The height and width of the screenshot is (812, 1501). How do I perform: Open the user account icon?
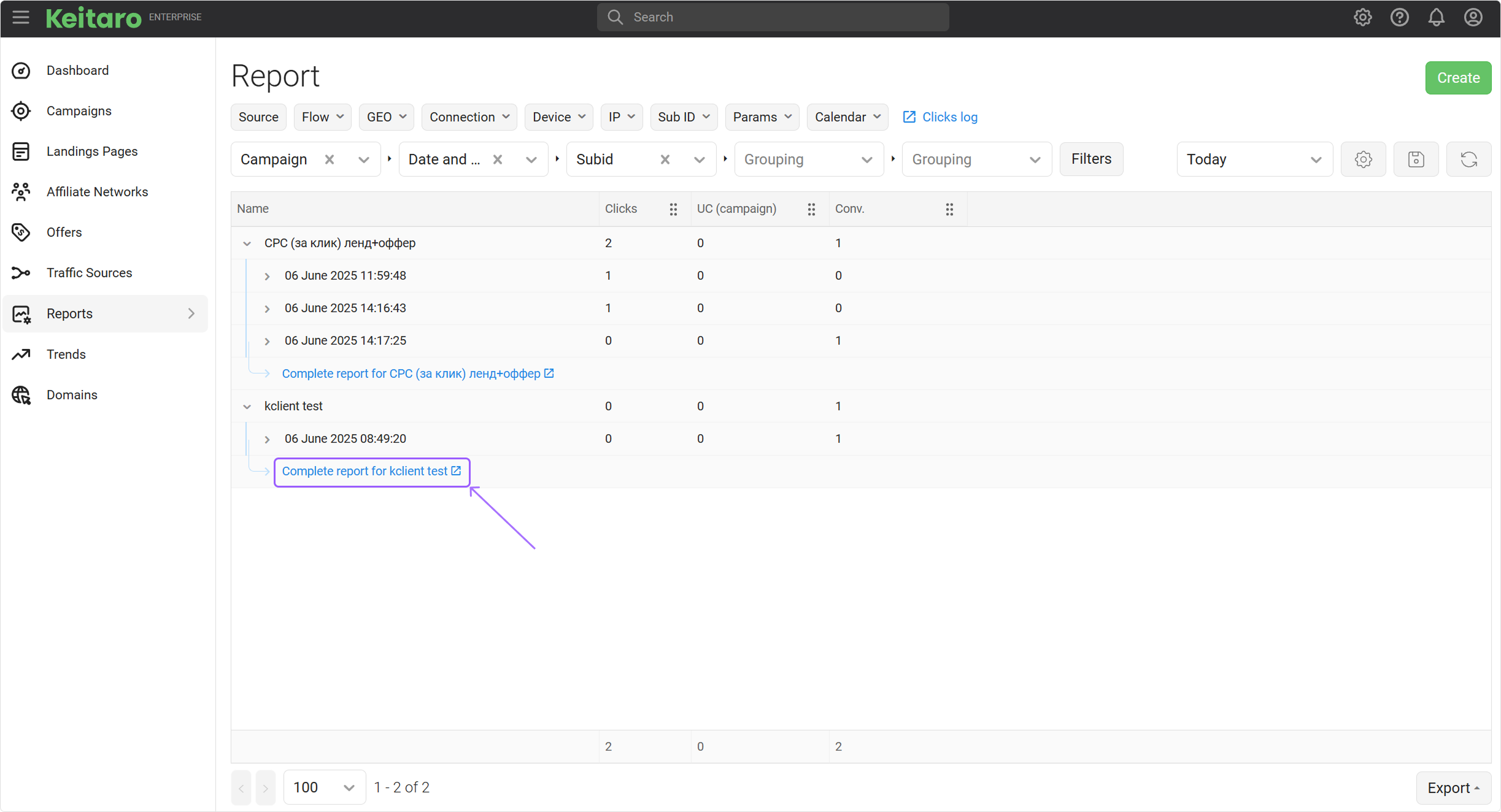pos(1473,17)
